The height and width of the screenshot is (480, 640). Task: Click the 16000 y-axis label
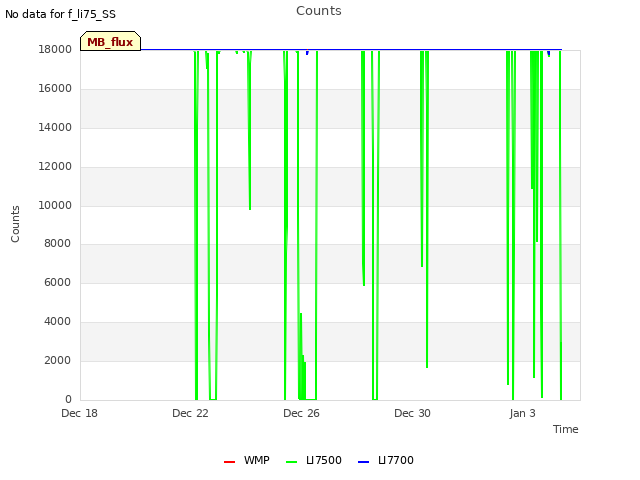[x=55, y=89]
